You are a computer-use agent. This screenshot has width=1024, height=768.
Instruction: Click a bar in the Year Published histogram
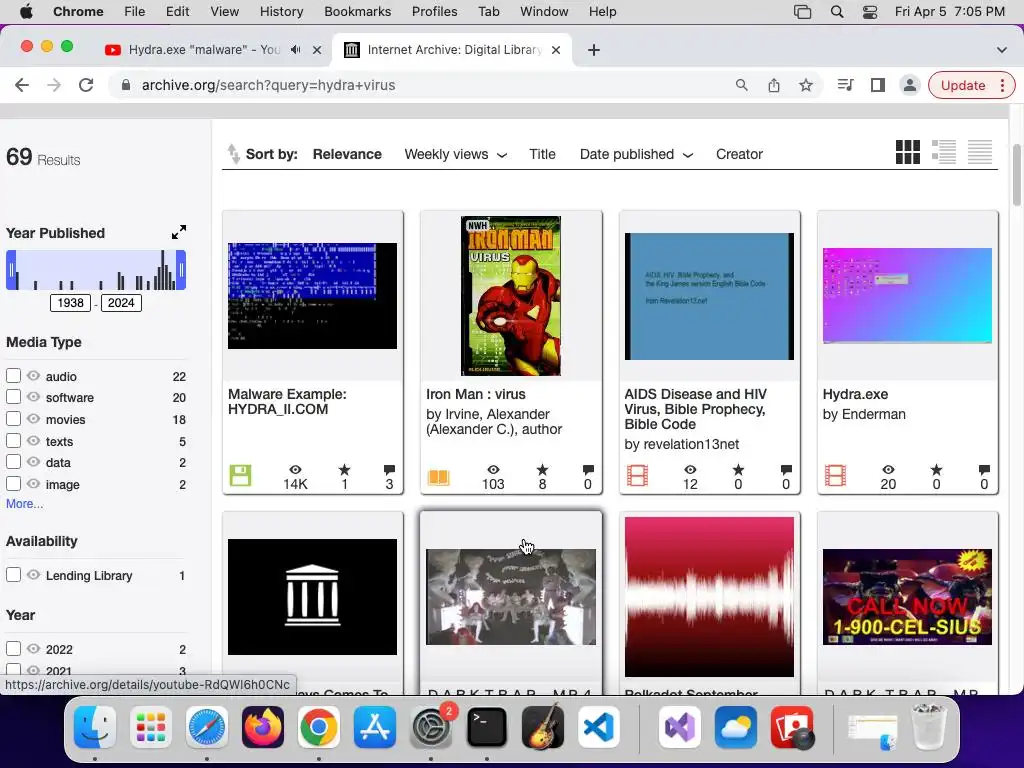(x=162, y=270)
